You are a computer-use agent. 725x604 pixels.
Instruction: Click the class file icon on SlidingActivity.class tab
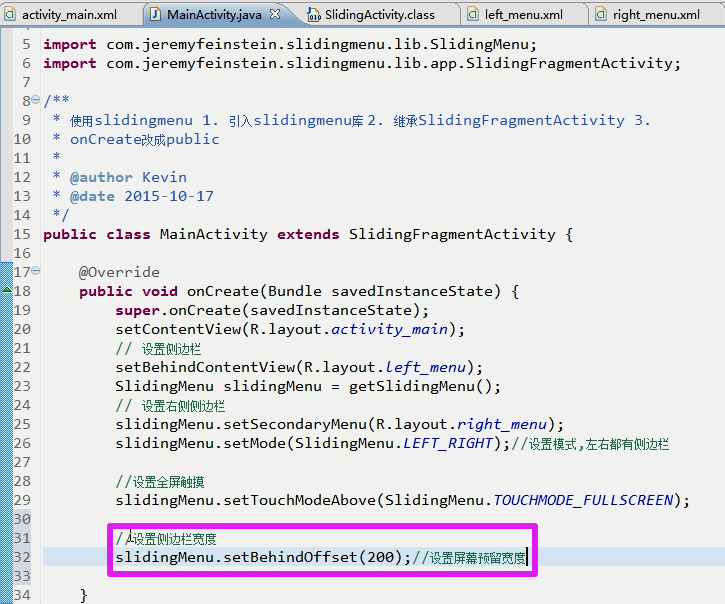click(314, 15)
